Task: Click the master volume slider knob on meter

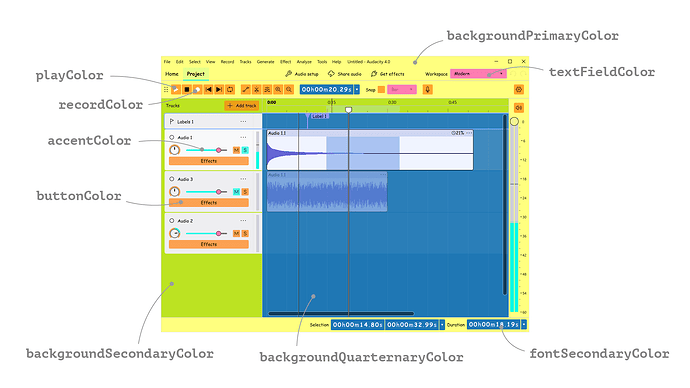Action: [x=514, y=121]
